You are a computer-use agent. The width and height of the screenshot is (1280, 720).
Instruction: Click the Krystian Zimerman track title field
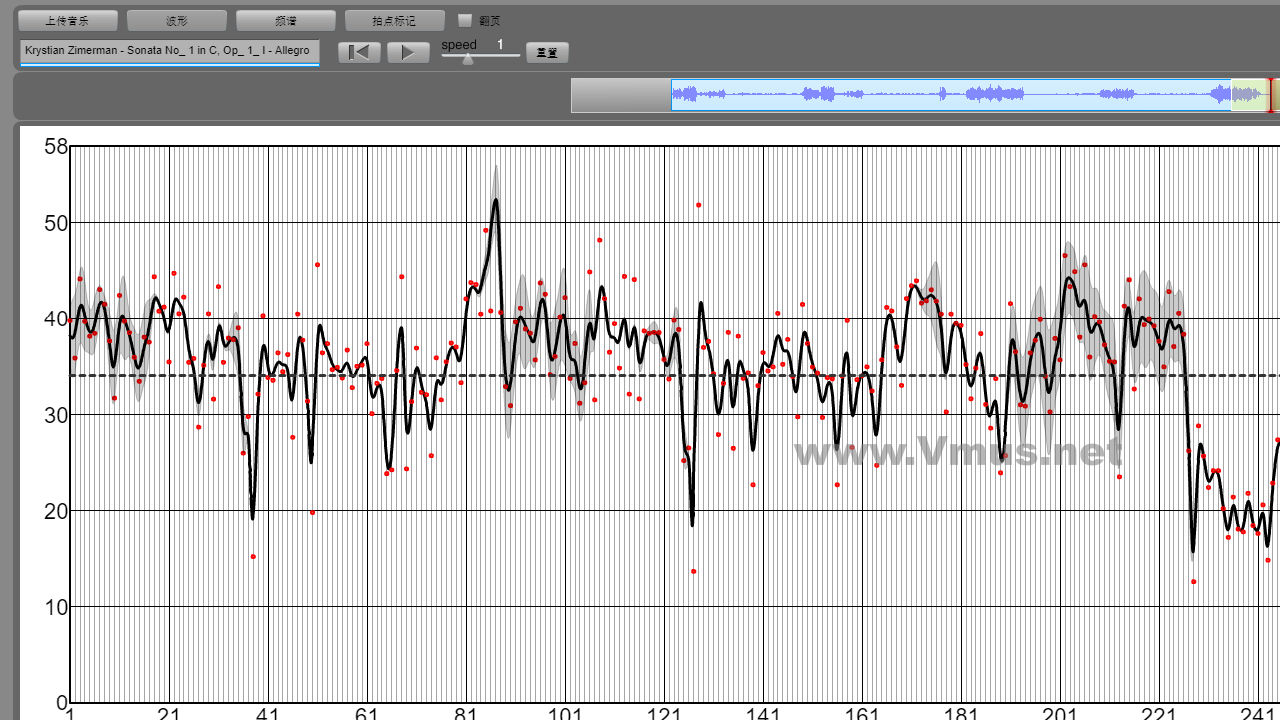[169, 51]
